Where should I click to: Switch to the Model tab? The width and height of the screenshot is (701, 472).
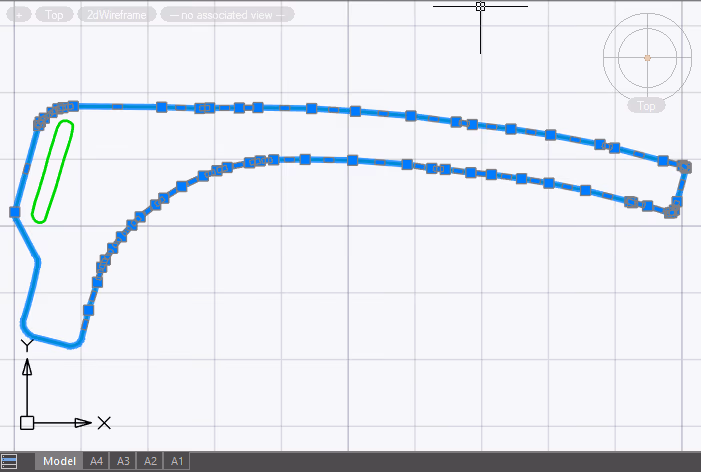[x=59, y=461]
